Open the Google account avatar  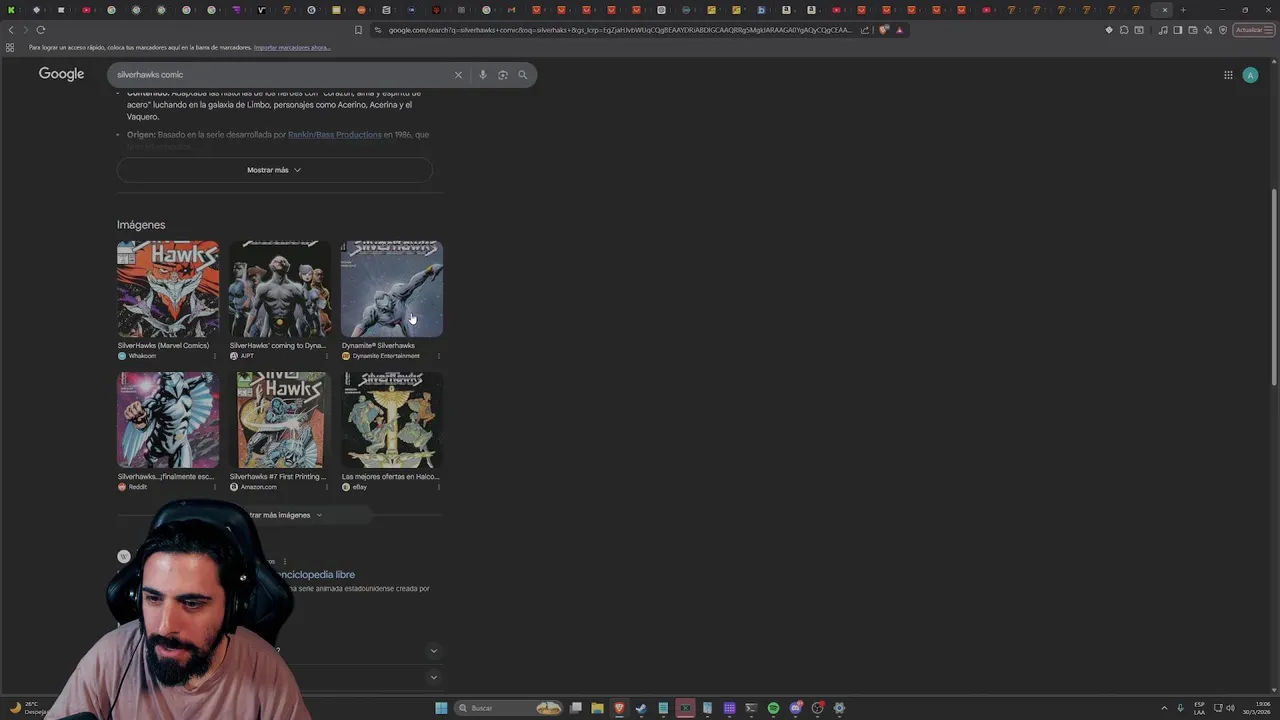click(x=1250, y=75)
